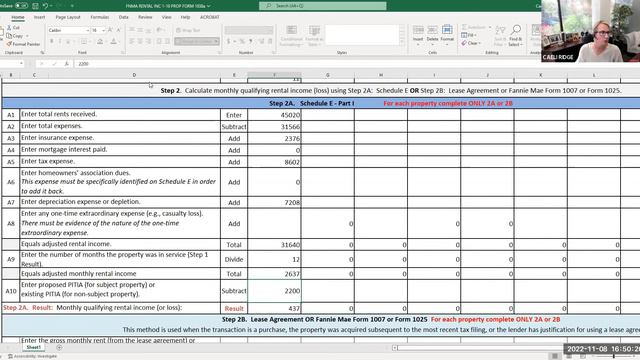Open the Review ribbon tab
Screen dimensions: 640x360
point(145,17)
